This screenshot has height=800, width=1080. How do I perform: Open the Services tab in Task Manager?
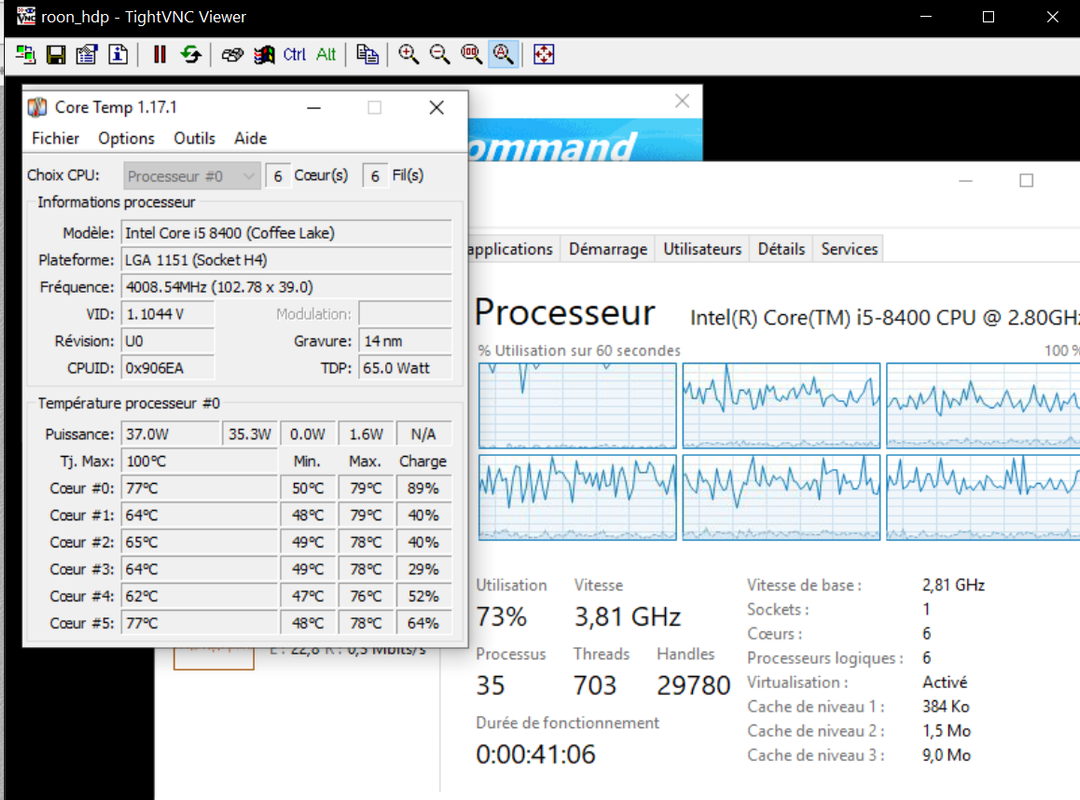(849, 249)
